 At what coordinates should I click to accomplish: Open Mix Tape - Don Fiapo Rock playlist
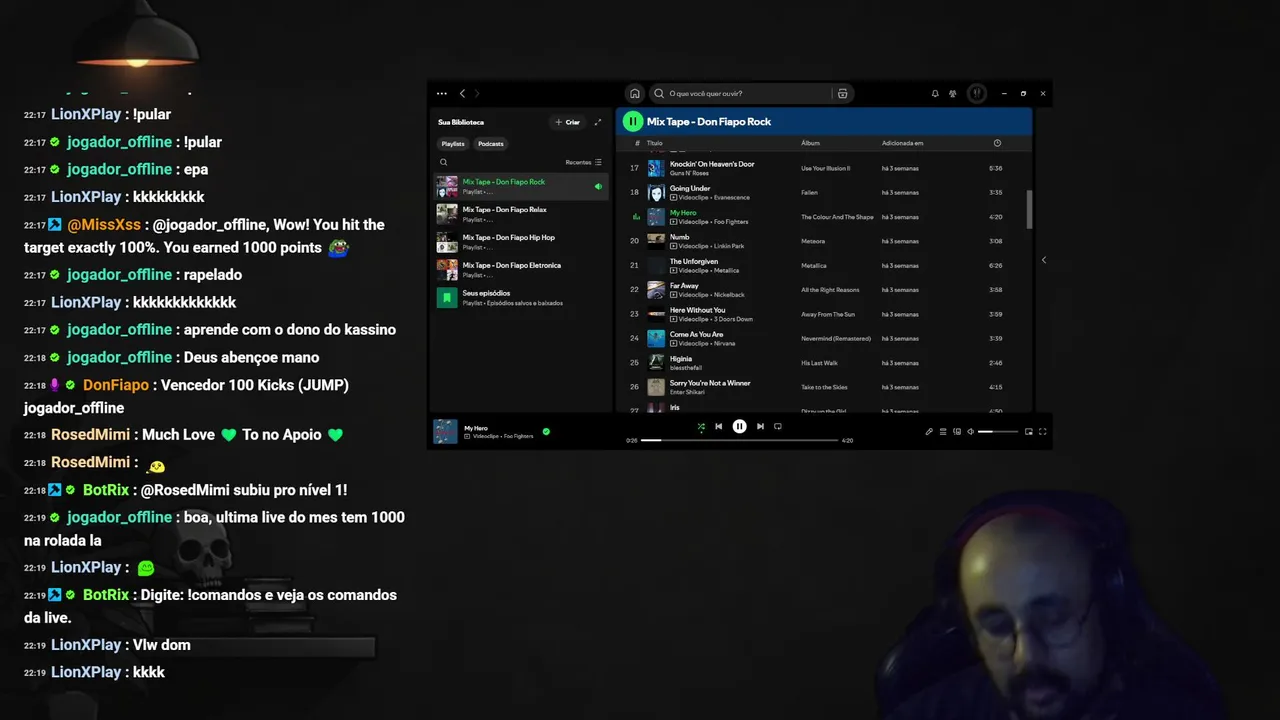pos(521,186)
